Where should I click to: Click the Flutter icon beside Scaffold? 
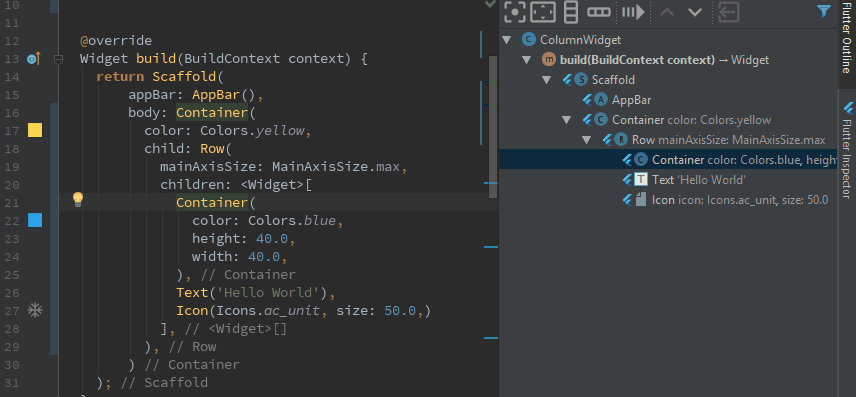pyautogui.click(x=568, y=80)
